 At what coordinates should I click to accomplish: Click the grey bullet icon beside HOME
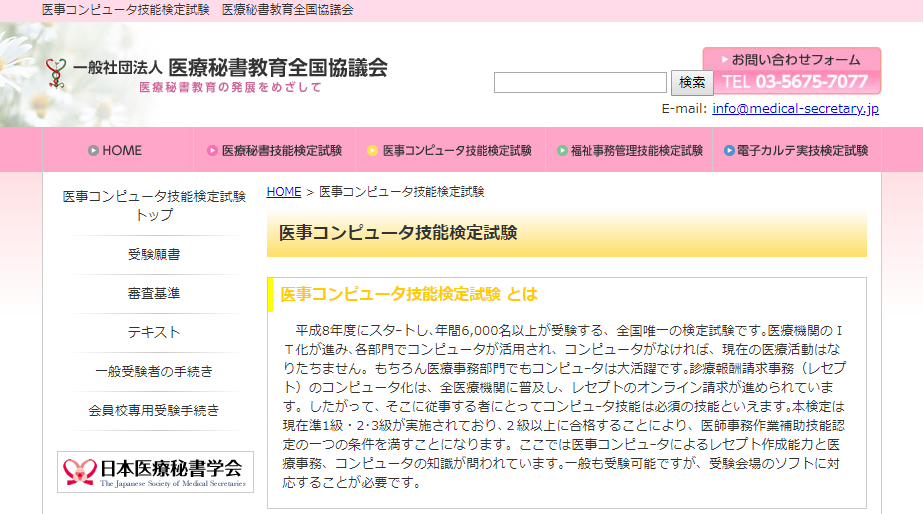point(93,151)
